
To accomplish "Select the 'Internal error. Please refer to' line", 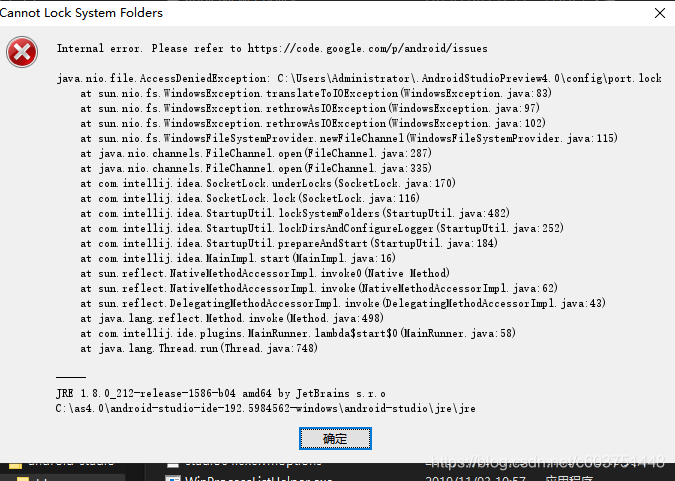I will click(272, 48).
